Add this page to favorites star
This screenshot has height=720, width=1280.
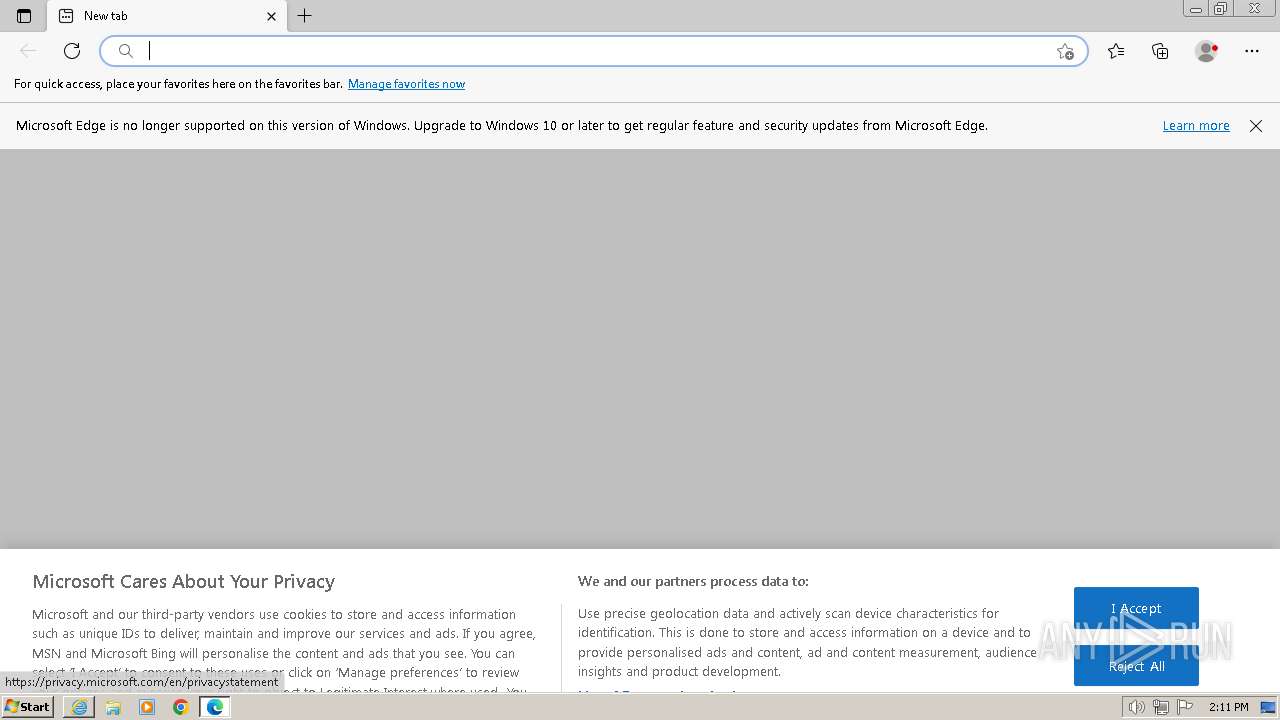pos(1065,51)
